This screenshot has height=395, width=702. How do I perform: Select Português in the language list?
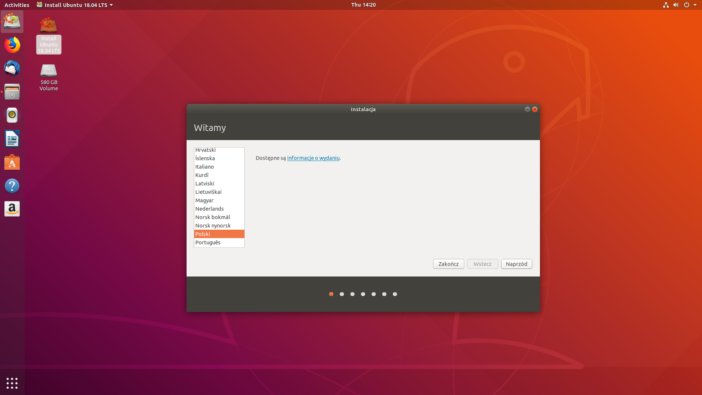point(219,242)
